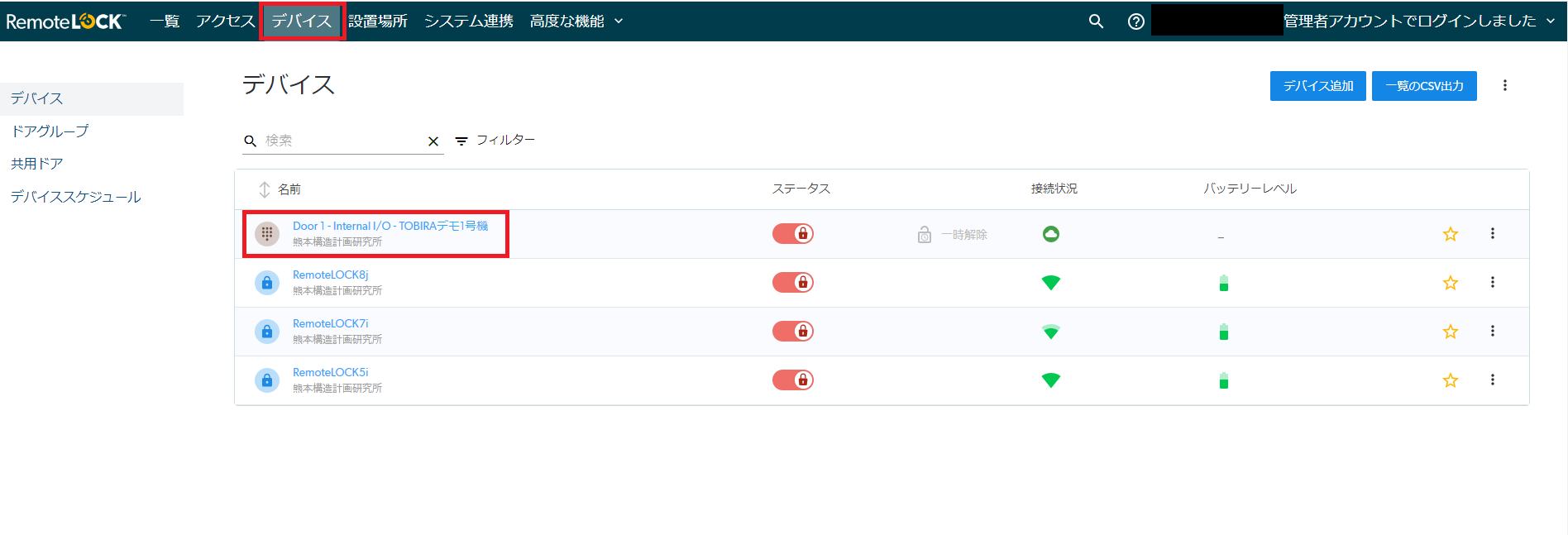This screenshot has width=1568, height=535.
Task: Open the アクセス menu
Action: pos(225,21)
